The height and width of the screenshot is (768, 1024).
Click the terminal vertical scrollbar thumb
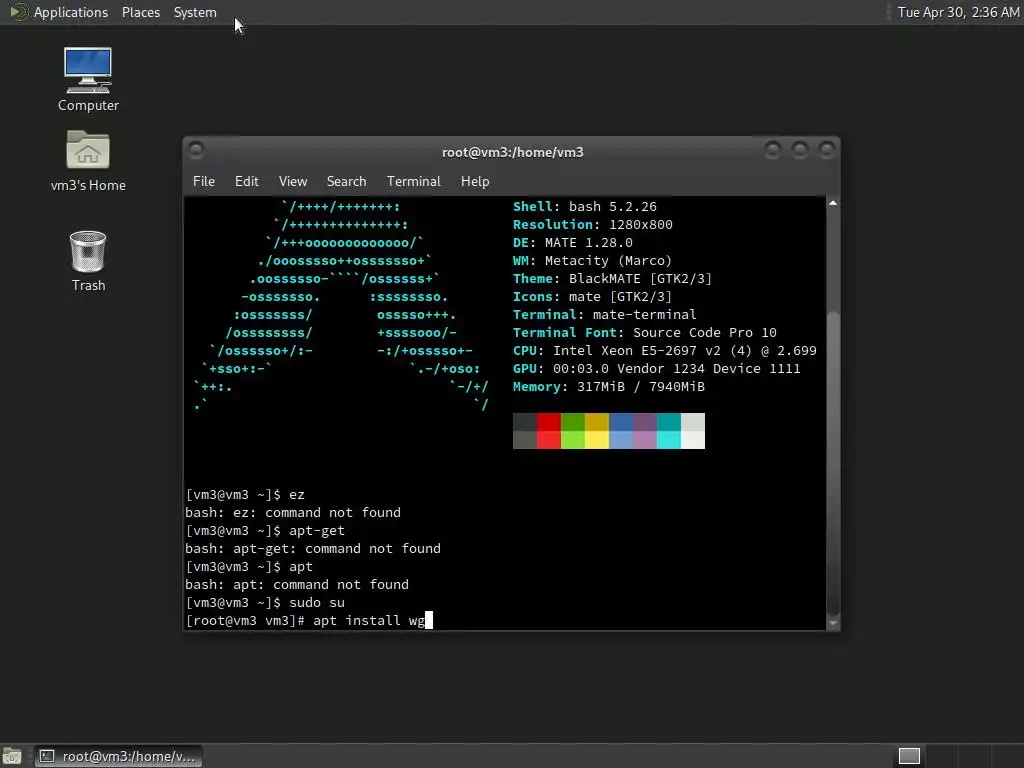tap(833, 463)
